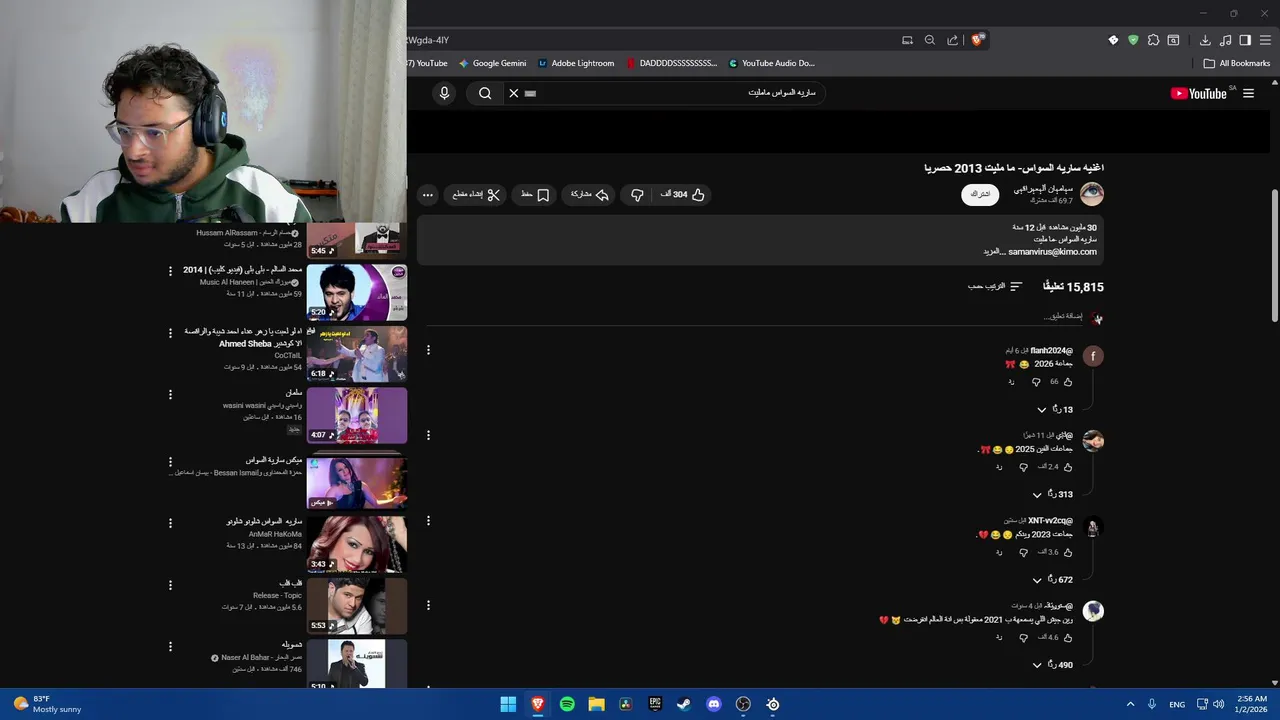Save the video with bookmark button
Viewport: 1280px width, 720px height.
[x=535, y=195]
